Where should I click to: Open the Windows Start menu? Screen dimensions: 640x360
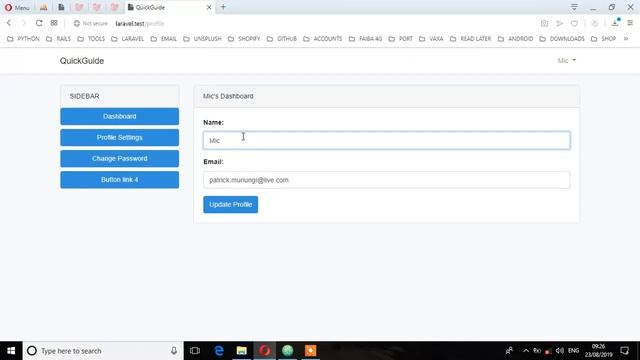pos(11,351)
